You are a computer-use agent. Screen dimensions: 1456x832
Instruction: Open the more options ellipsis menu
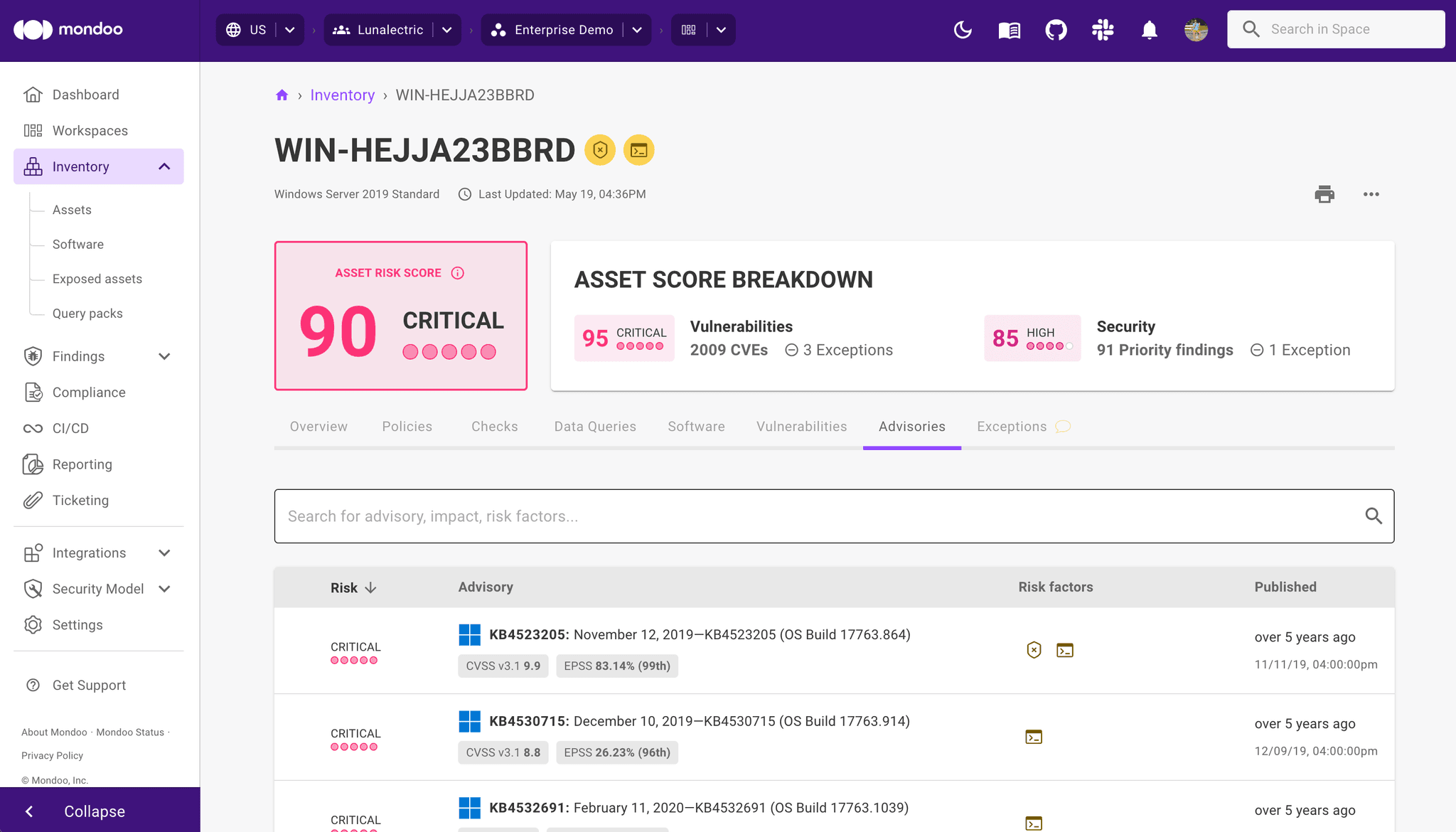click(x=1371, y=193)
